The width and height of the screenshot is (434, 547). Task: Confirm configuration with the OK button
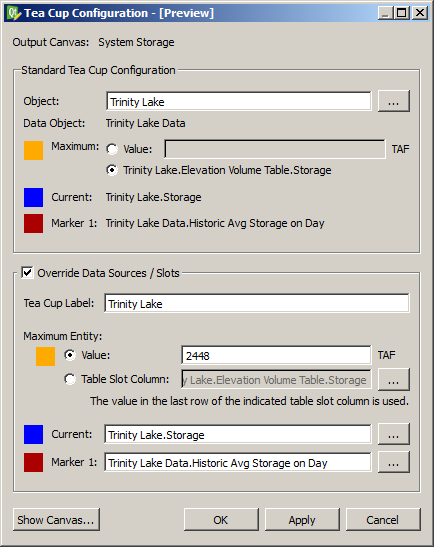pyautogui.click(x=221, y=520)
